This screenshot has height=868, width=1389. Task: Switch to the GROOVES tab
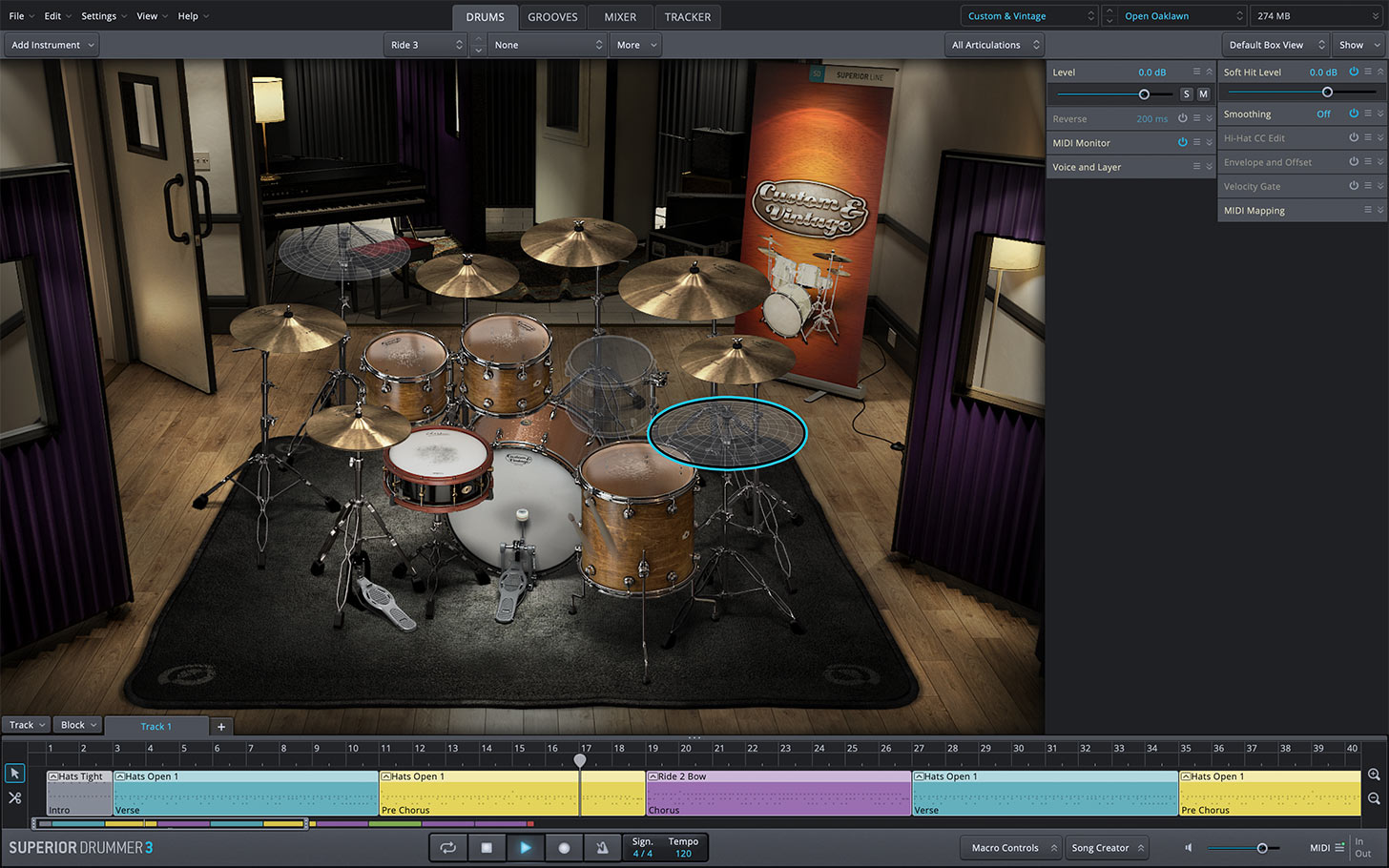(552, 17)
